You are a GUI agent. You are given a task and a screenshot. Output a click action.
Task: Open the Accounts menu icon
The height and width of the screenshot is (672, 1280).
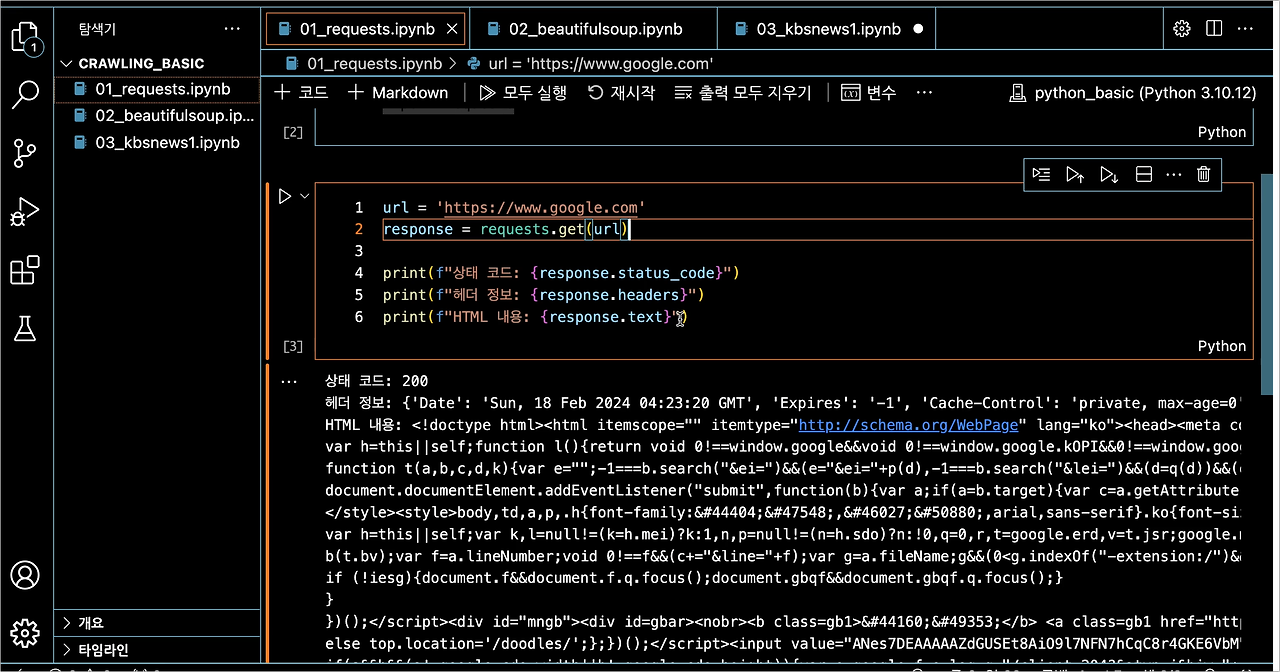click(x=26, y=575)
